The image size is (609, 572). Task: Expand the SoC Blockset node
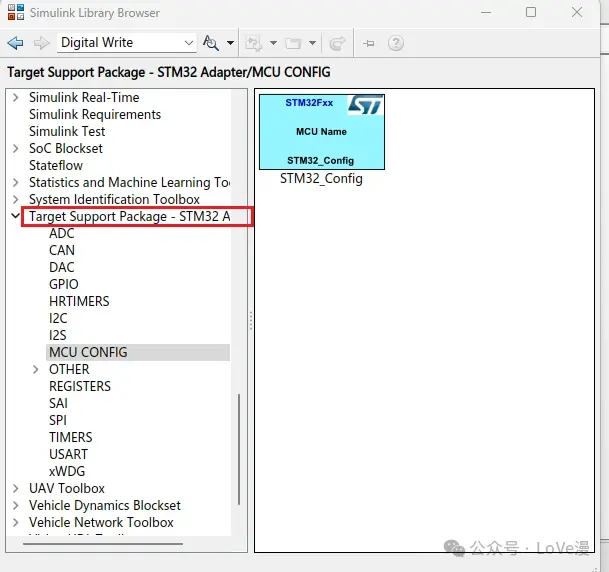16,148
